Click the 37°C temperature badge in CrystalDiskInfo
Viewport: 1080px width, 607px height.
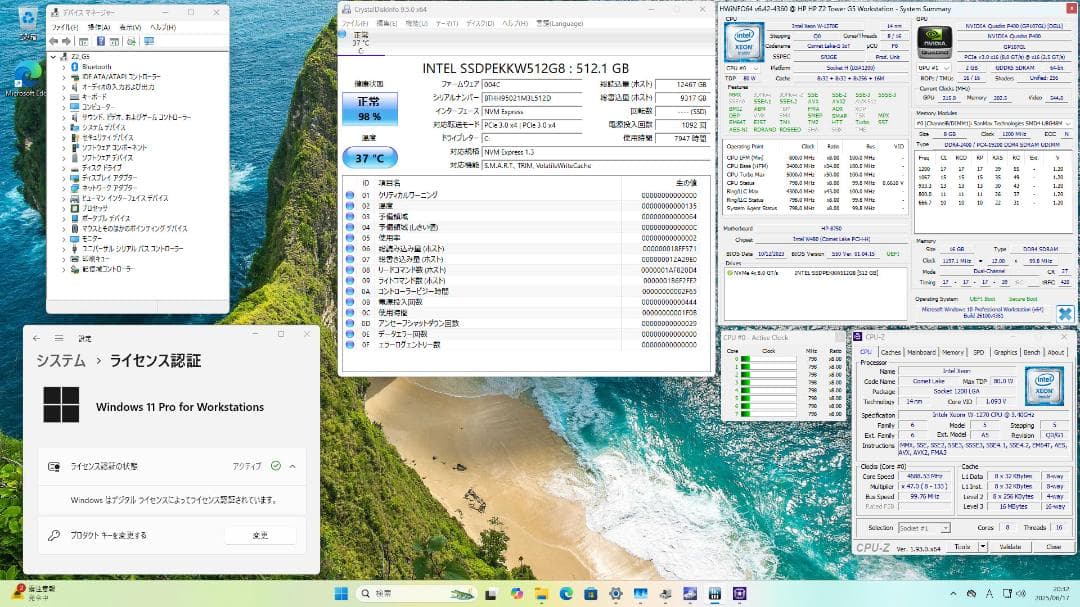coord(370,157)
